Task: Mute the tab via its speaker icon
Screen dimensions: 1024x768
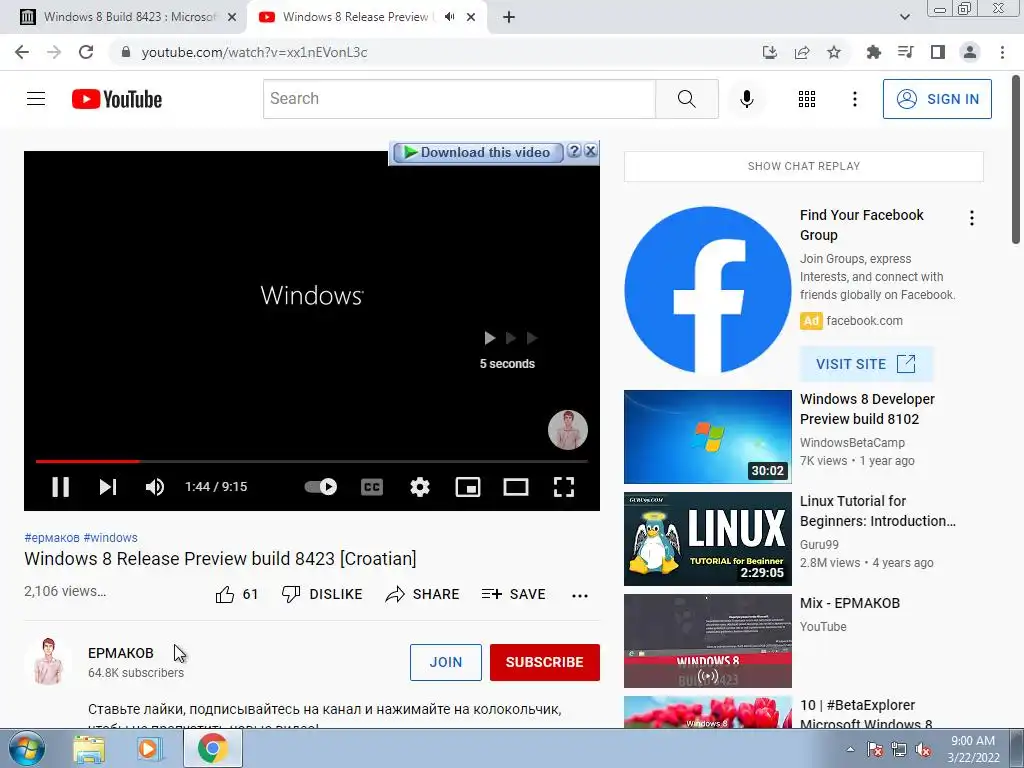Action: (x=449, y=17)
